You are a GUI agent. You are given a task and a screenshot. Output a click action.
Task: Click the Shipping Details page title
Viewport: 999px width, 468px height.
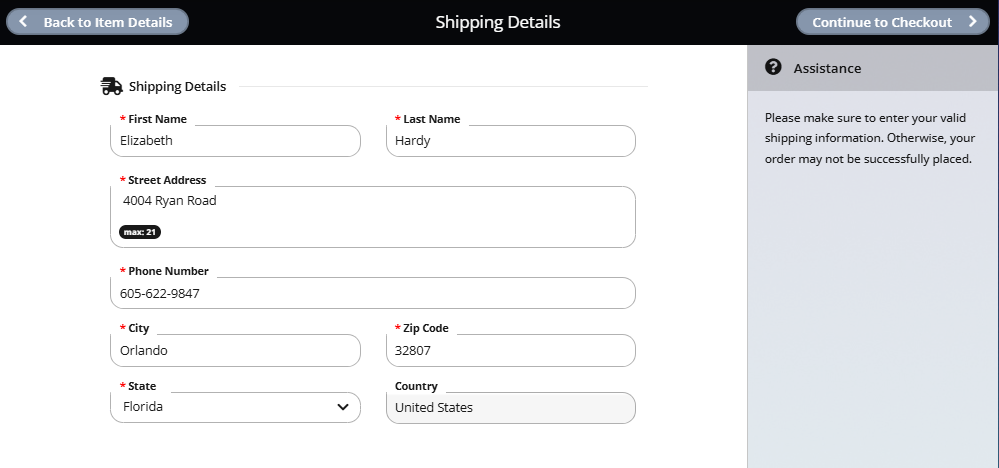pyautogui.click(x=498, y=22)
